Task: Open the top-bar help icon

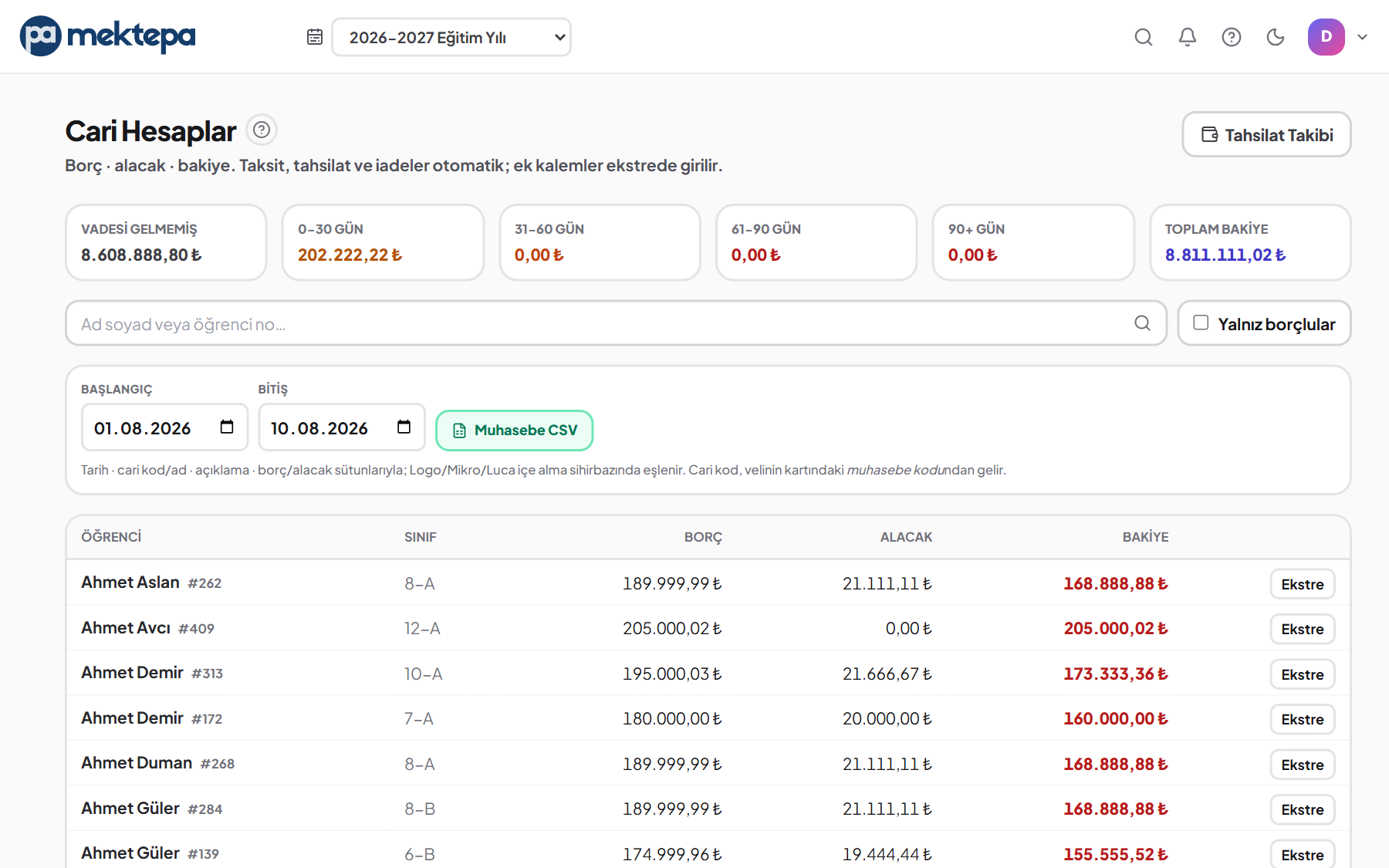Action: click(1232, 37)
